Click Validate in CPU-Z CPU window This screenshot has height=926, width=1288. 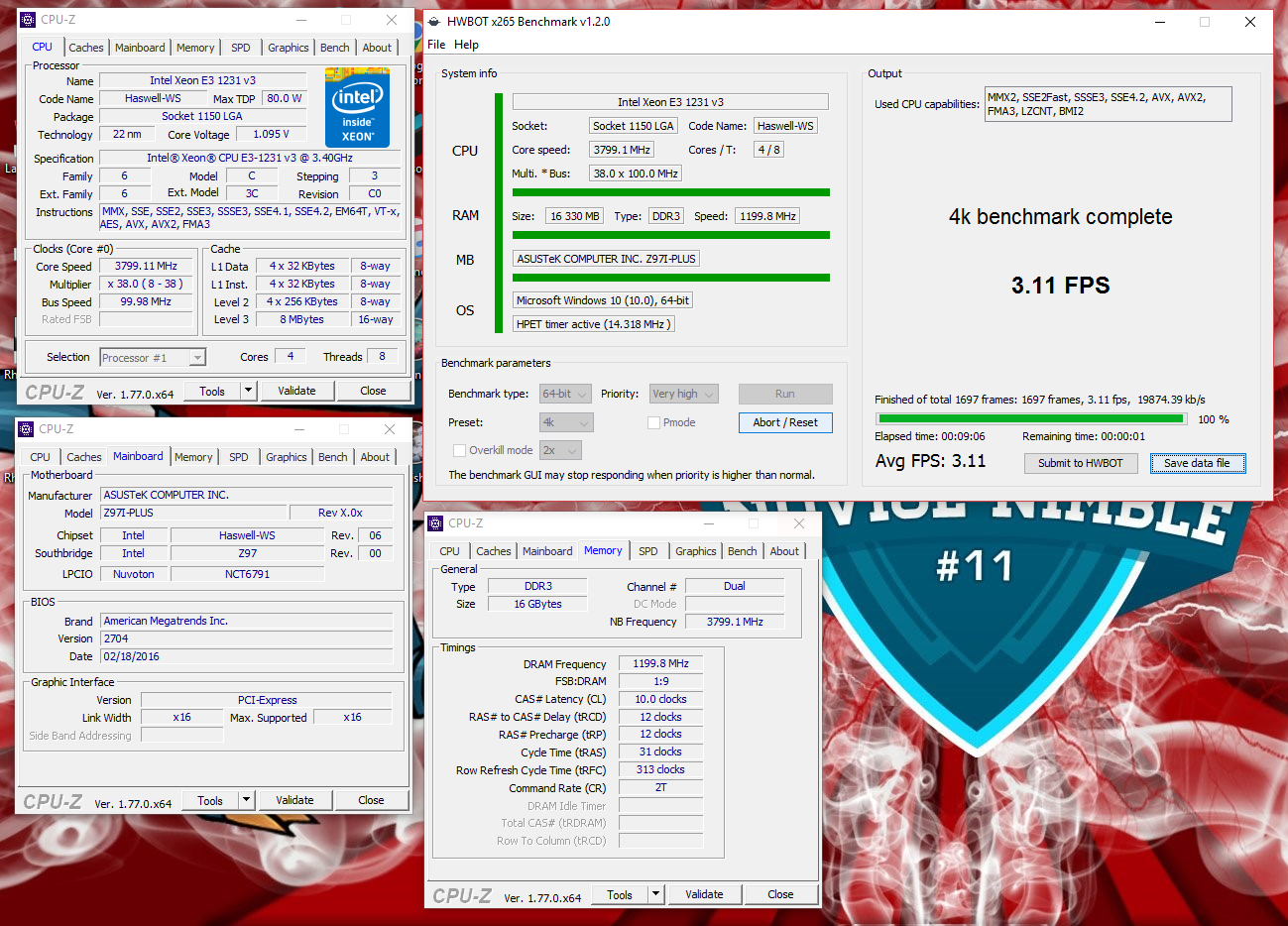296,391
